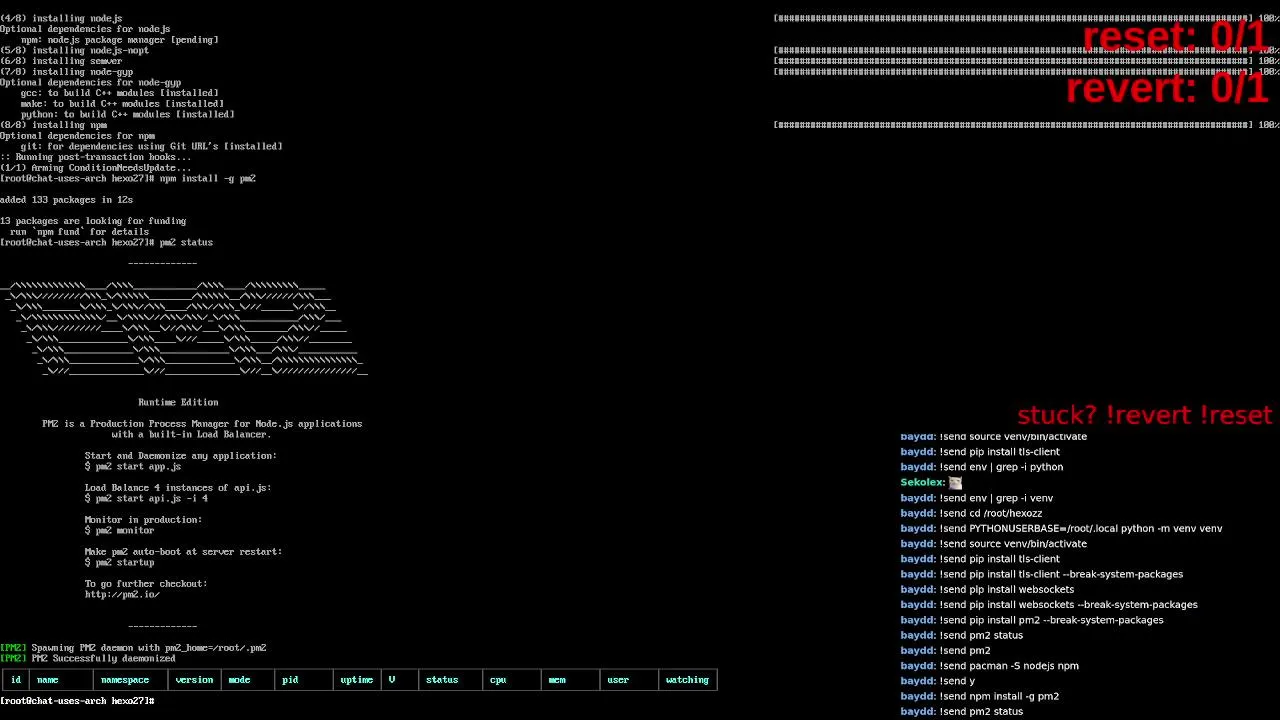Viewport: 1280px width, 720px height.
Task: Select the 'namespace' column header
Action: tap(125, 680)
